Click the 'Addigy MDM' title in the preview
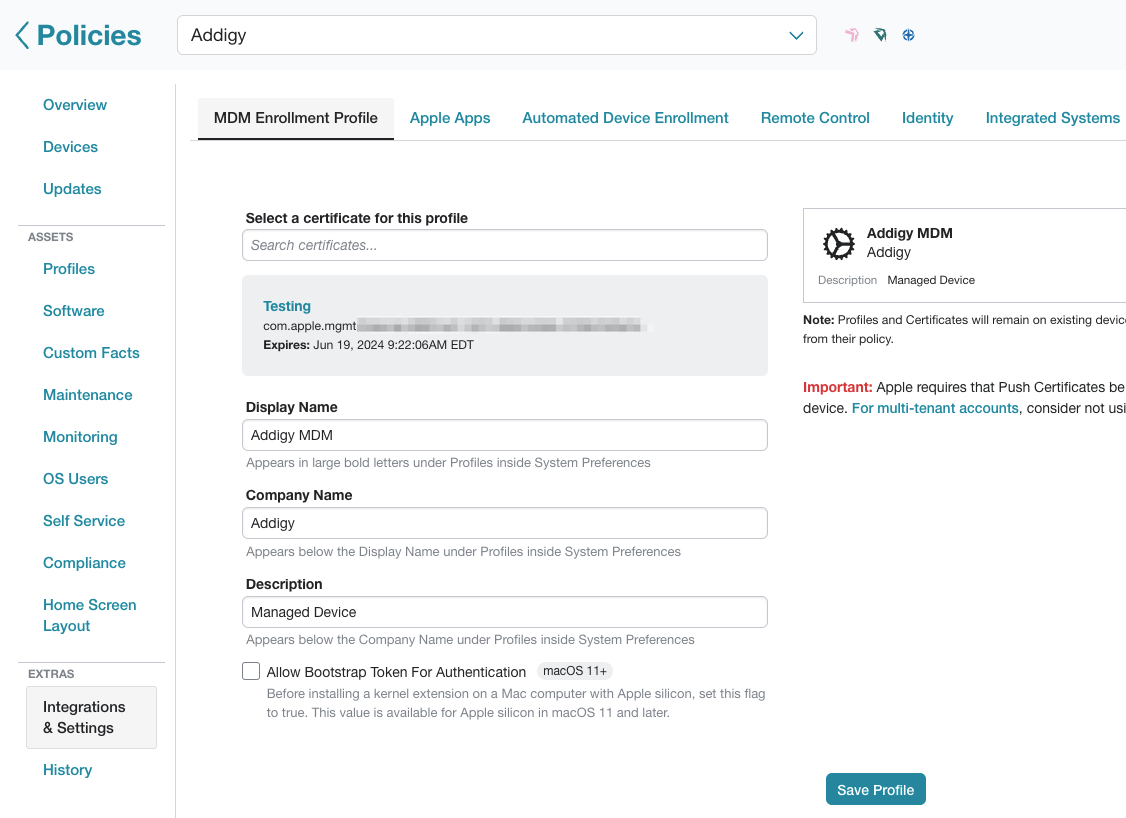Image resolution: width=1126 pixels, height=818 pixels. pyautogui.click(x=909, y=233)
